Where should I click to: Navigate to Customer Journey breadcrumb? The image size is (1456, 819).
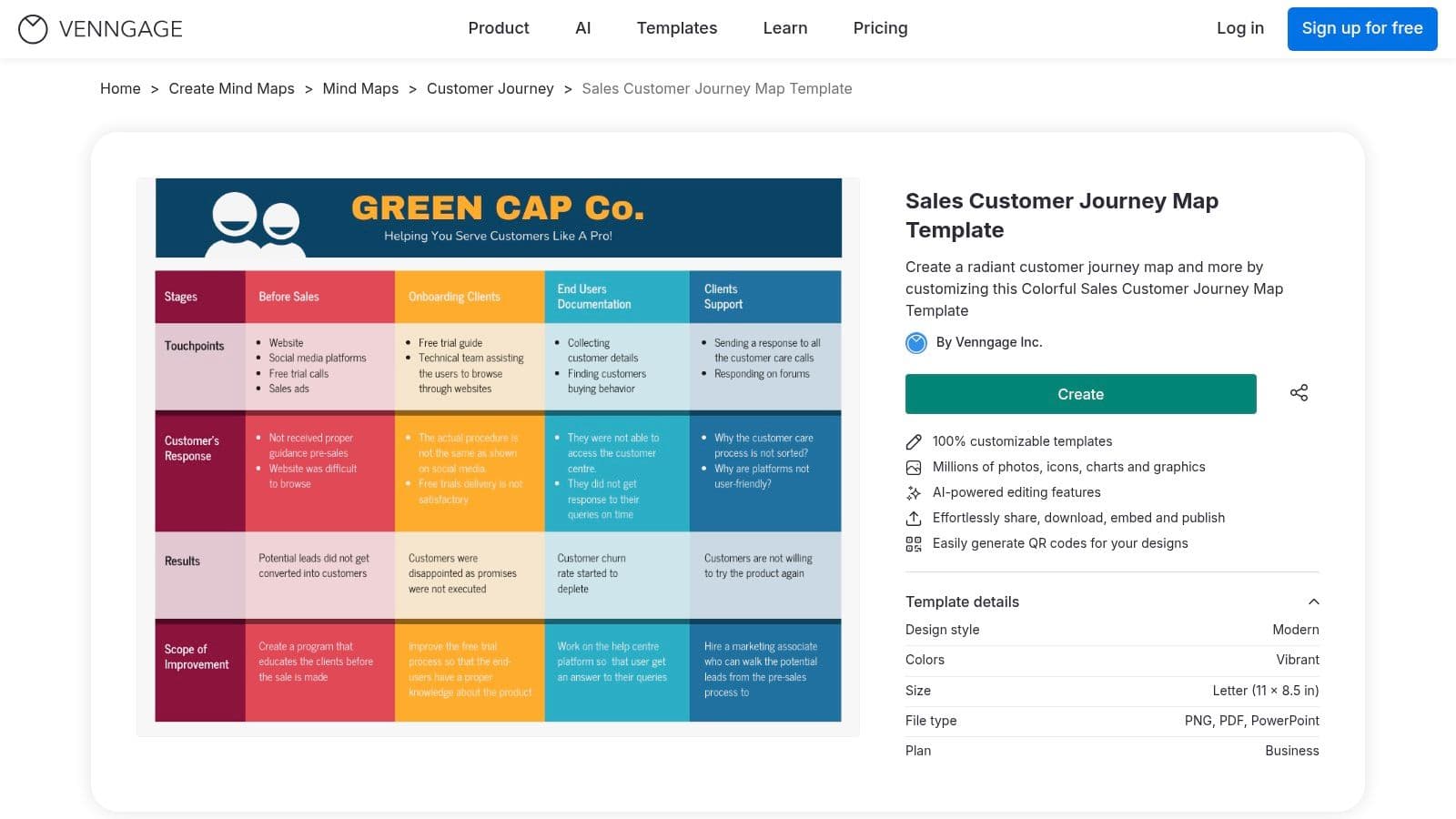click(x=490, y=88)
